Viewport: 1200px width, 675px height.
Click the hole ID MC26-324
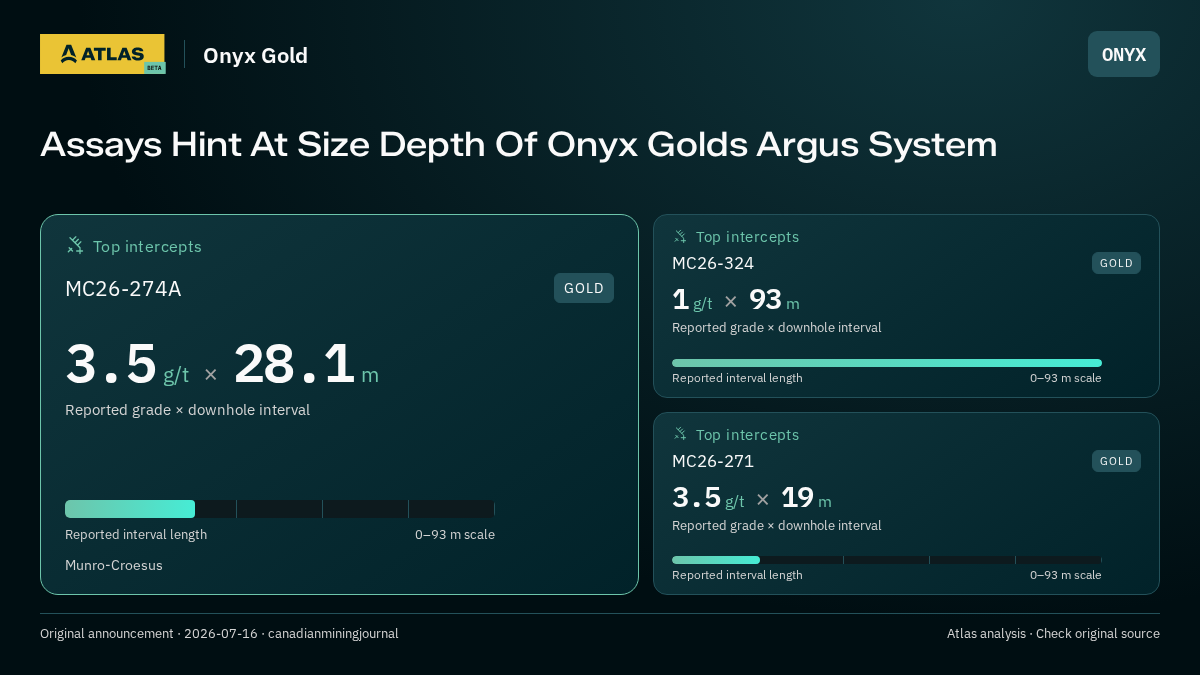click(713, 263)
